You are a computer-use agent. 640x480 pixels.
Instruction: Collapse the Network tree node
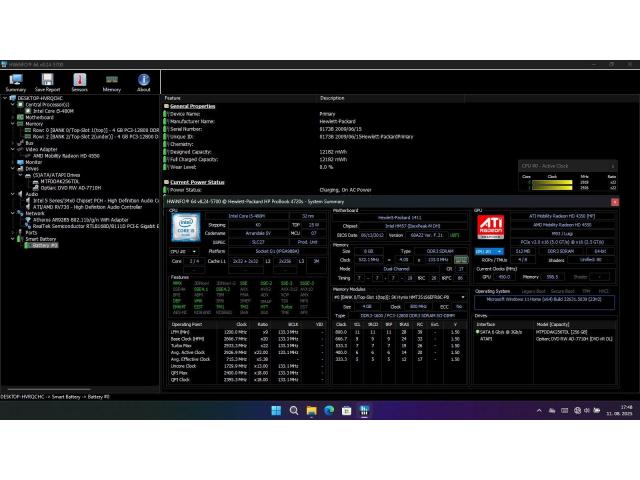(x=13, y=213)
